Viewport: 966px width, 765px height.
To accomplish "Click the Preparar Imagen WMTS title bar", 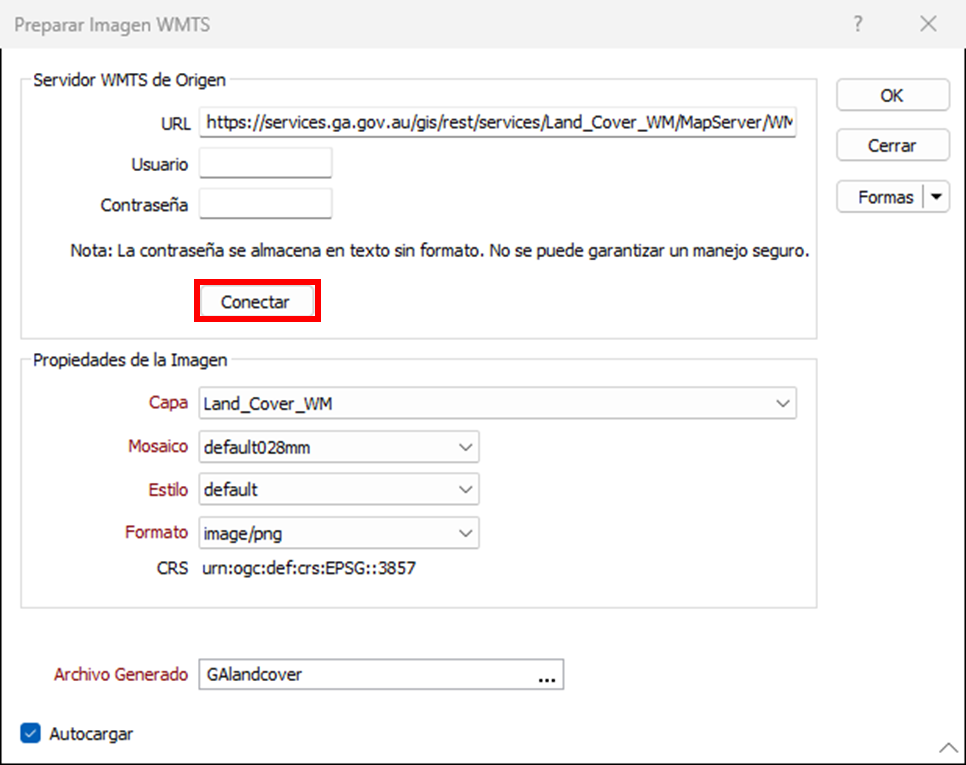I will coord(400,25).
